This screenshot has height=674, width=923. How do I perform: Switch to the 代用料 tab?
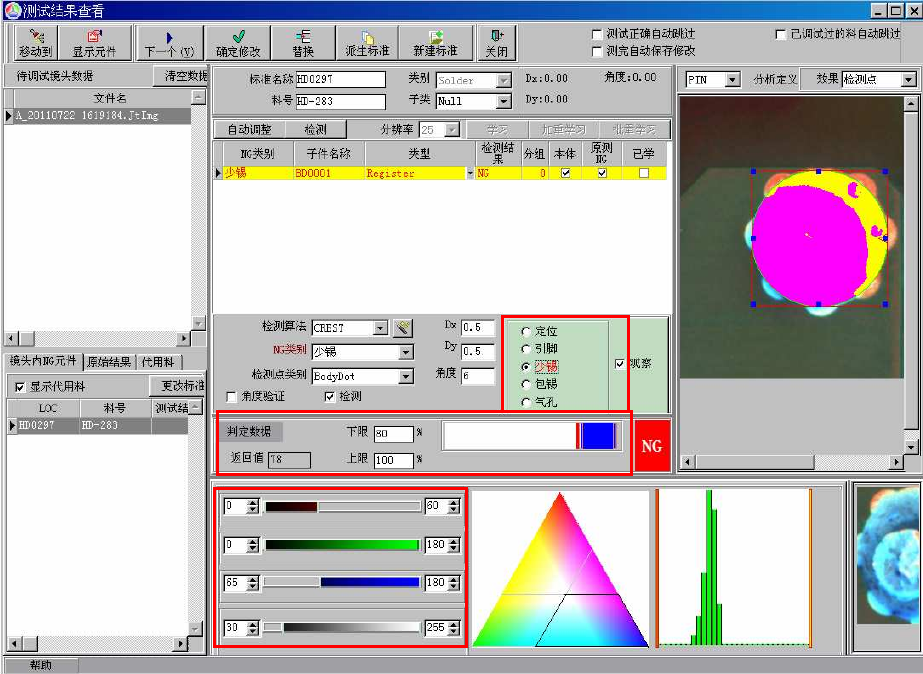(x=158, y=361)
